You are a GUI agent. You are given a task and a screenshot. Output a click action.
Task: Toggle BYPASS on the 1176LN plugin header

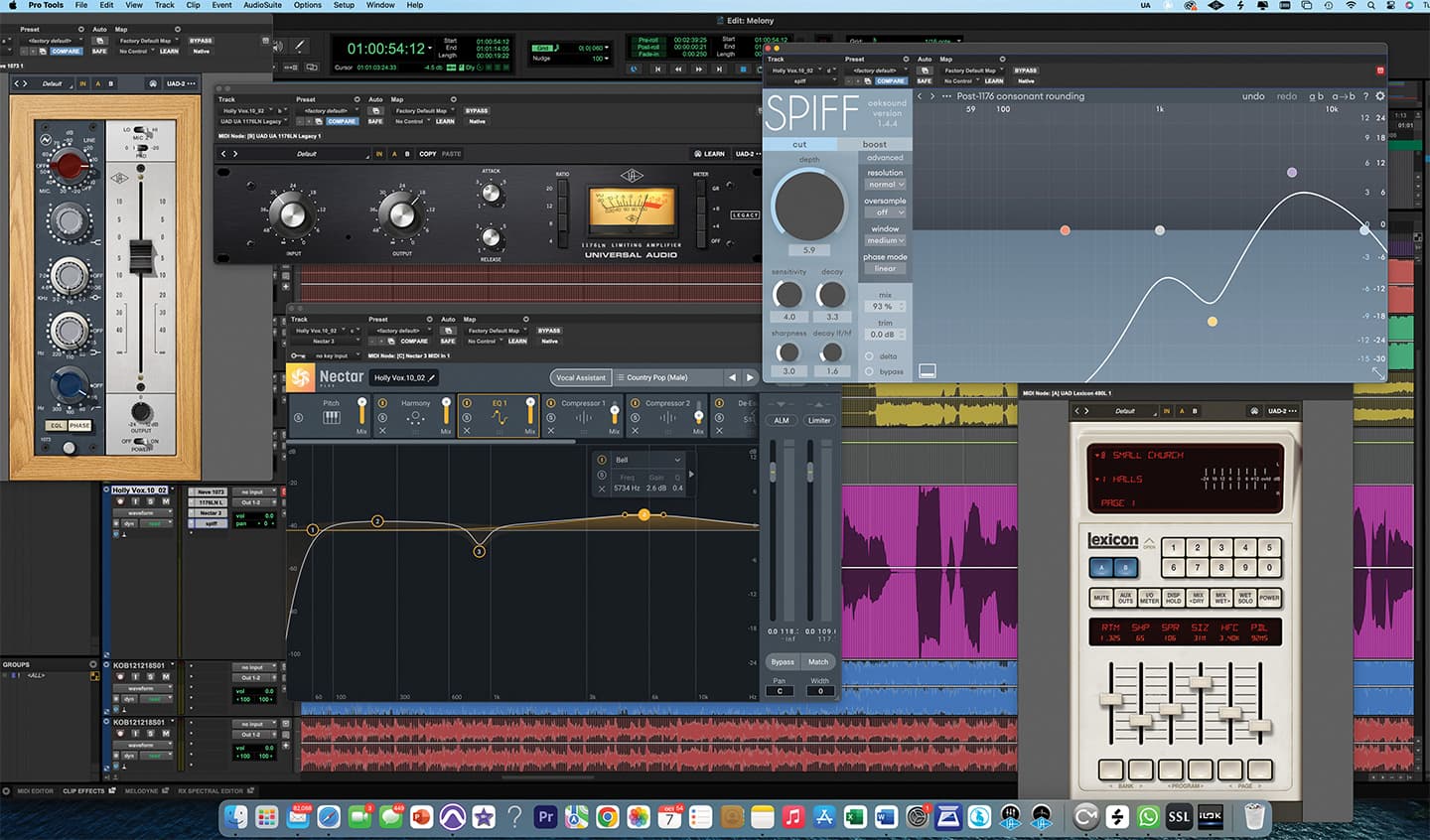[x=477, y=110]
